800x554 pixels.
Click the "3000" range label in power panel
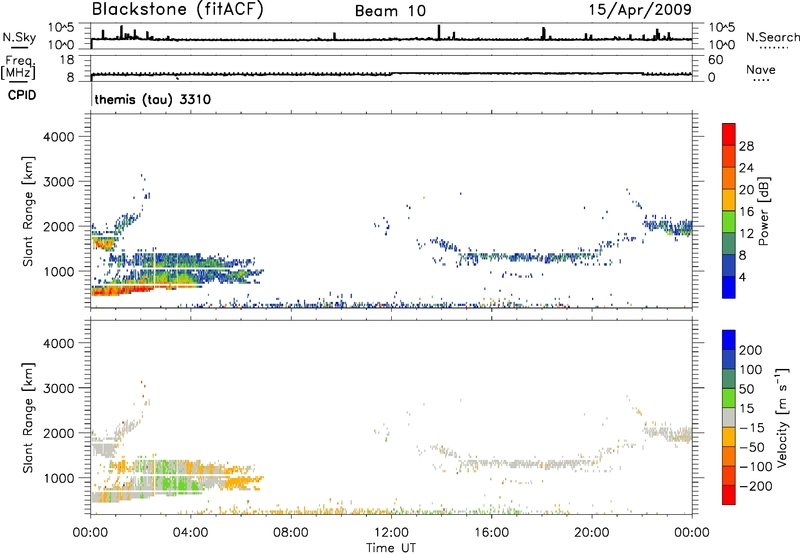(58, 182)
